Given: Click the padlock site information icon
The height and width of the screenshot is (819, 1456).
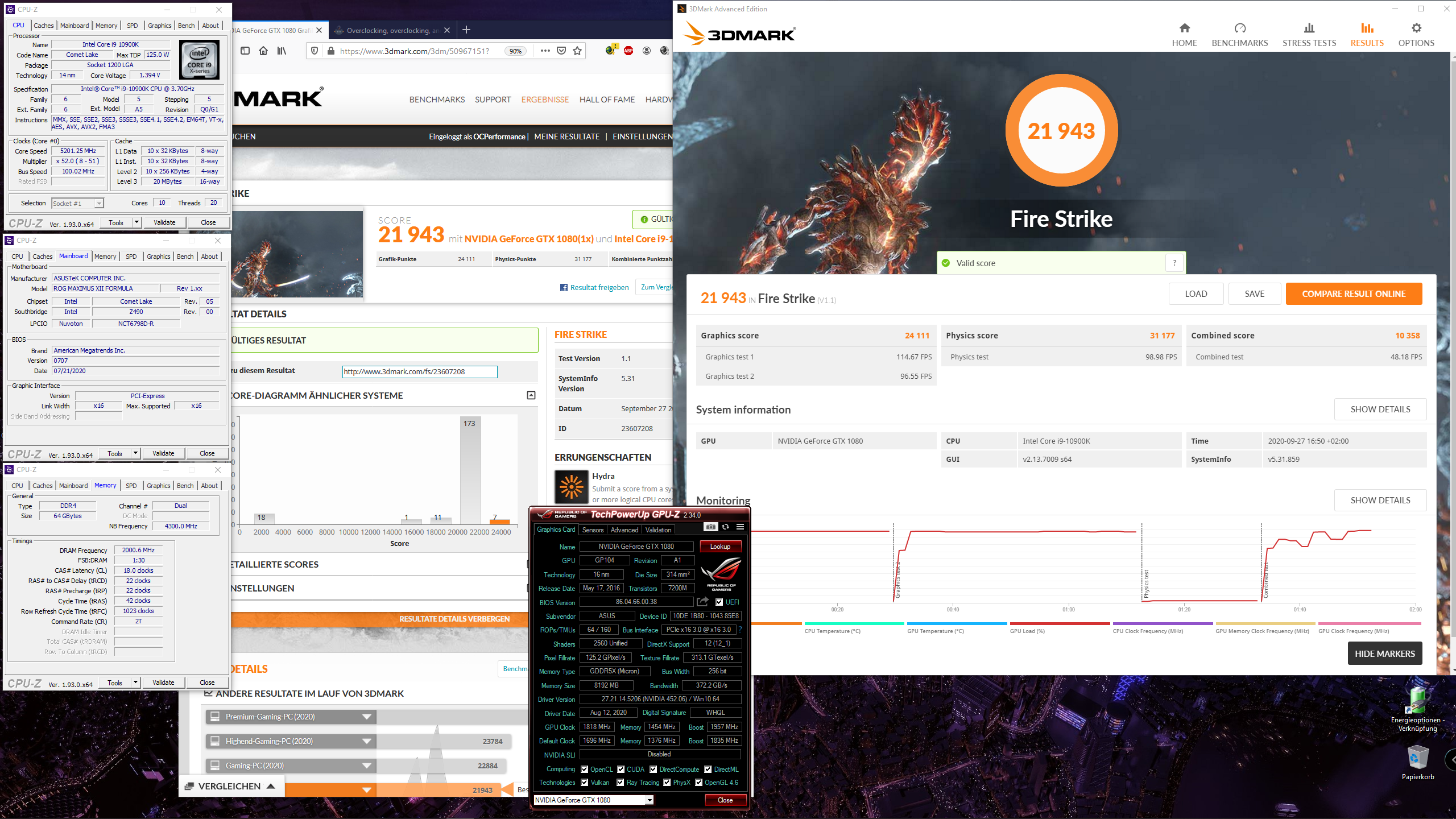Looking at the screenshot, I should pos(330,51).
